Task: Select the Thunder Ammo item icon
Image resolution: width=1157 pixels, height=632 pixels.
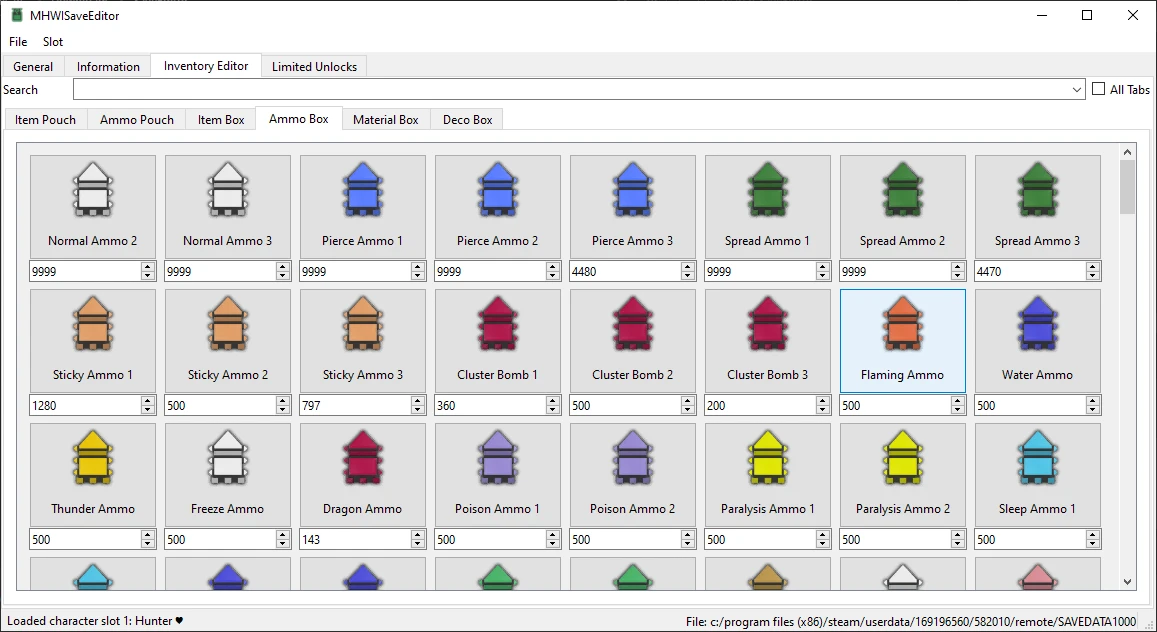Action: [x=92, y=459]
